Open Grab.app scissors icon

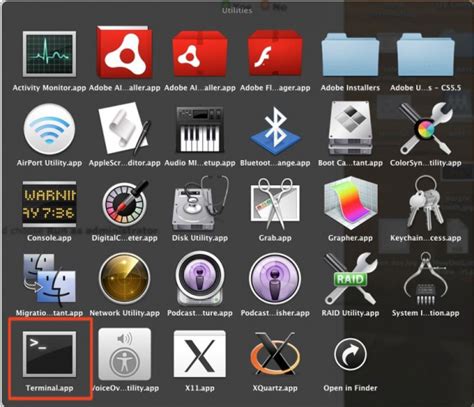tap(275, 204)
